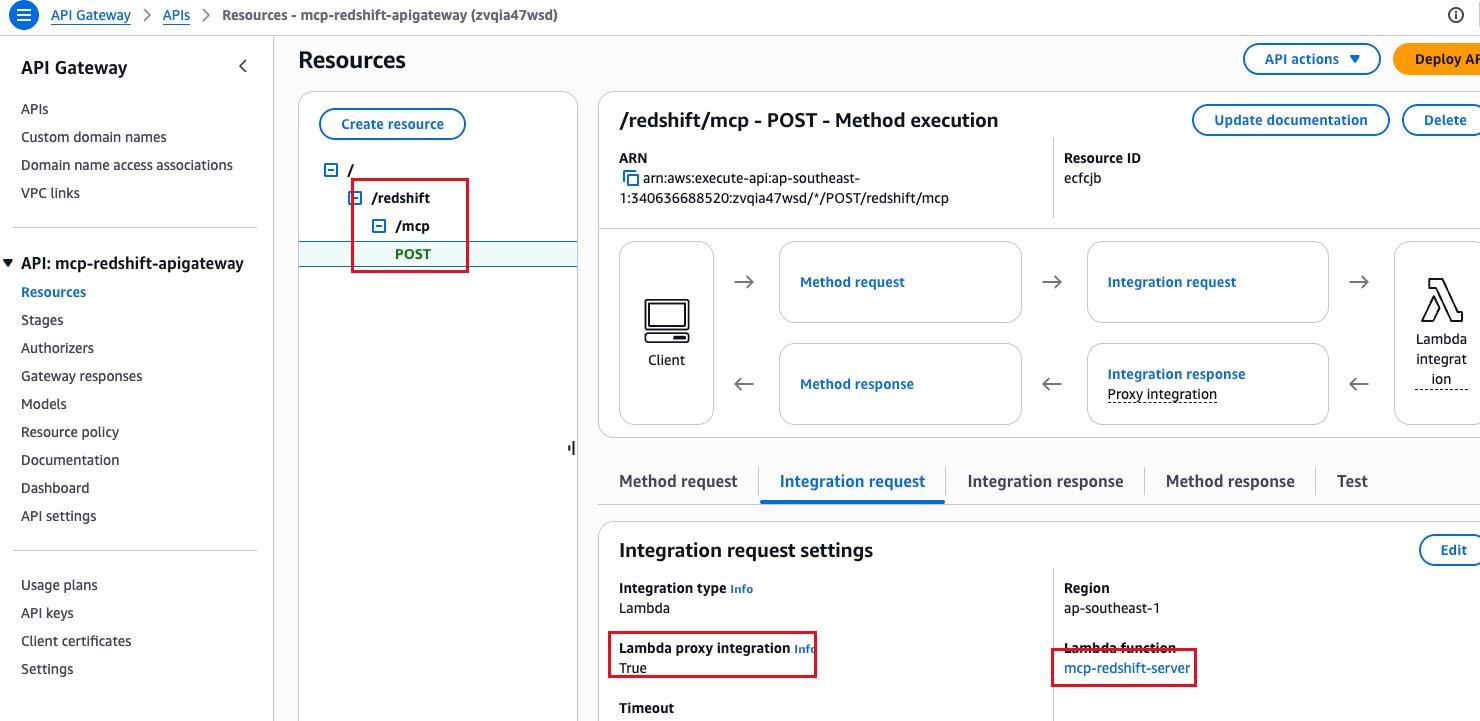Switch to the Method request tab
Screen dimensions: 1480x721
coord(678,481)
